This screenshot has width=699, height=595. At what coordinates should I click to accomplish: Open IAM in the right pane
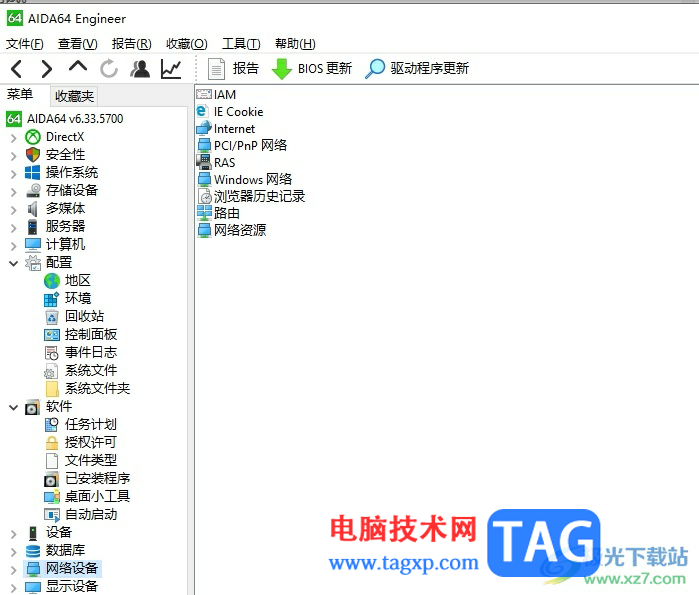pos(225,95)
